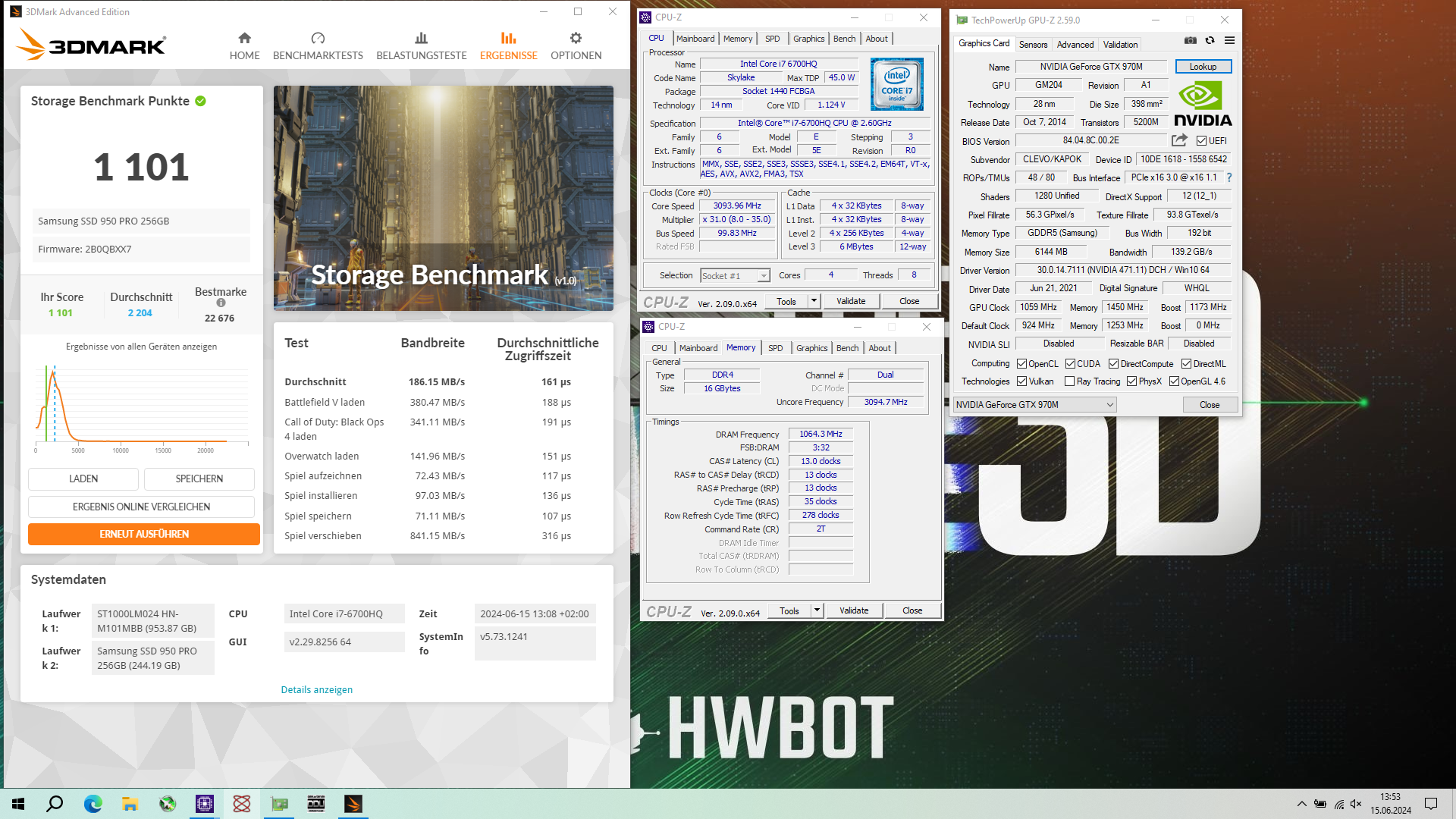The width and height of the screenshot is (1456, 819).
Task: Click the Bus Interface question mark
Action: point(1229,177)
